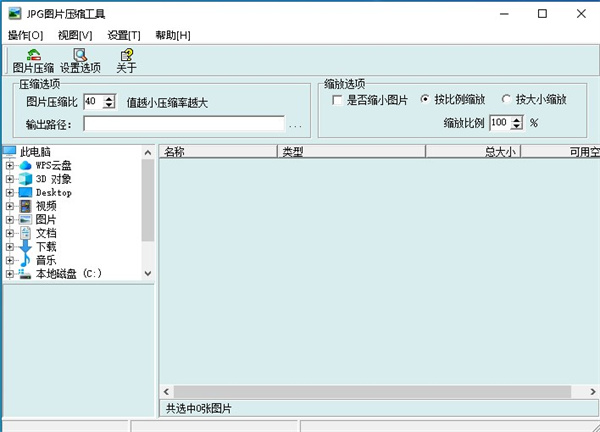
Task: Expand the Desktop tree node
Action: click(x=9, y=192)
